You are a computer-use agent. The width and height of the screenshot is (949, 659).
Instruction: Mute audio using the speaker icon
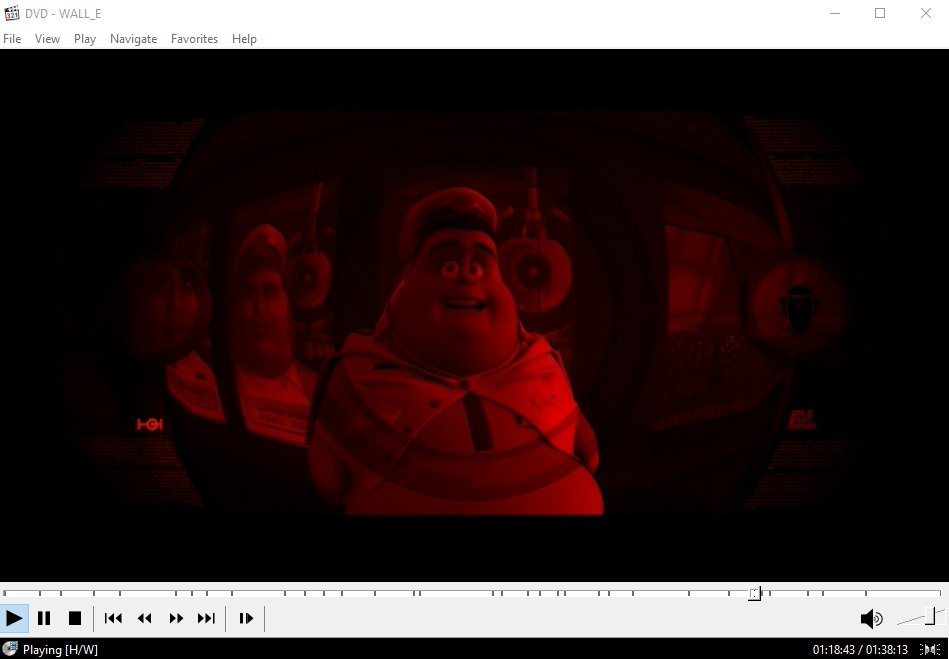(x=872, y=618)
